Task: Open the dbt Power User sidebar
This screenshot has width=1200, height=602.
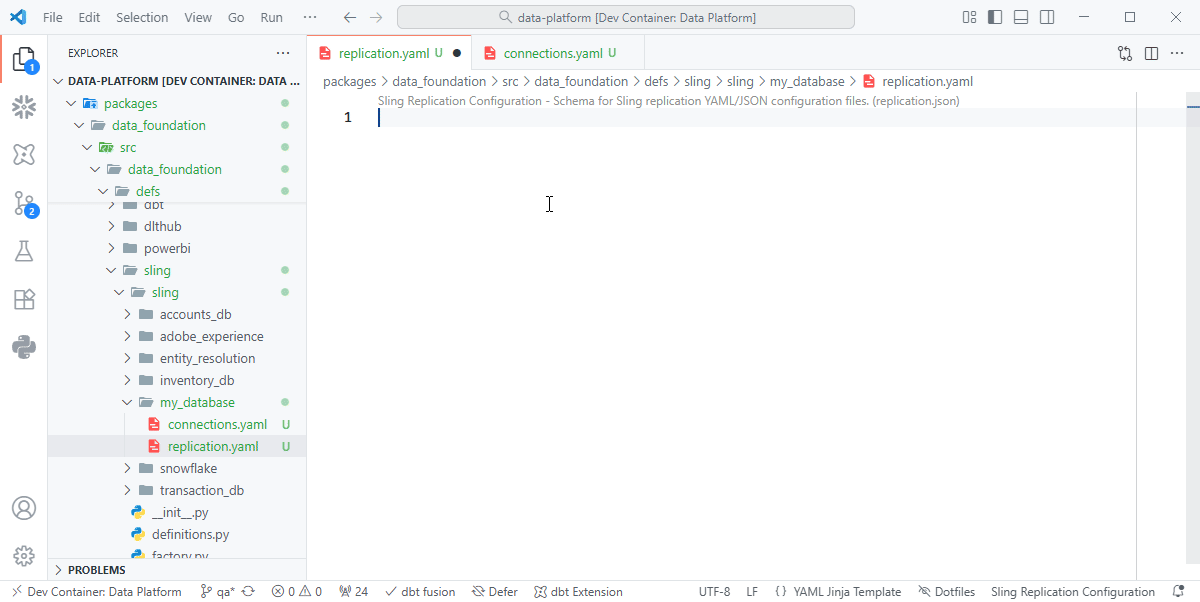Action: coord(26,154)
